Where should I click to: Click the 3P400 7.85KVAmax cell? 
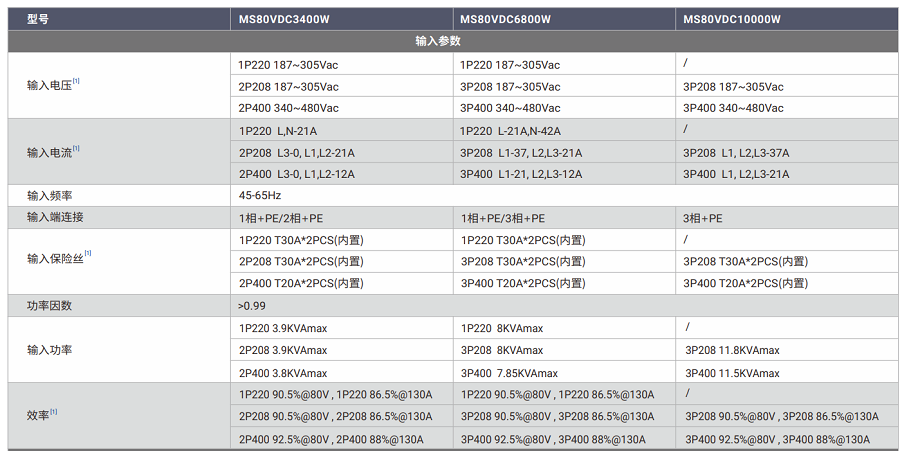(503, 373)
